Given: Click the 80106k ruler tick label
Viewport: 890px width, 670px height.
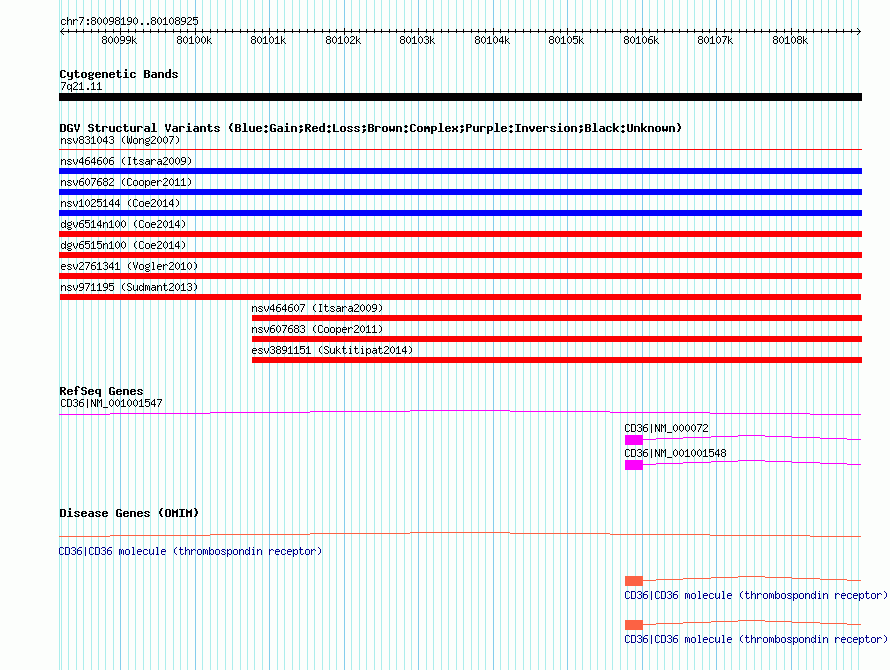Looking at the screenshot, I should (x=641, y=40).
